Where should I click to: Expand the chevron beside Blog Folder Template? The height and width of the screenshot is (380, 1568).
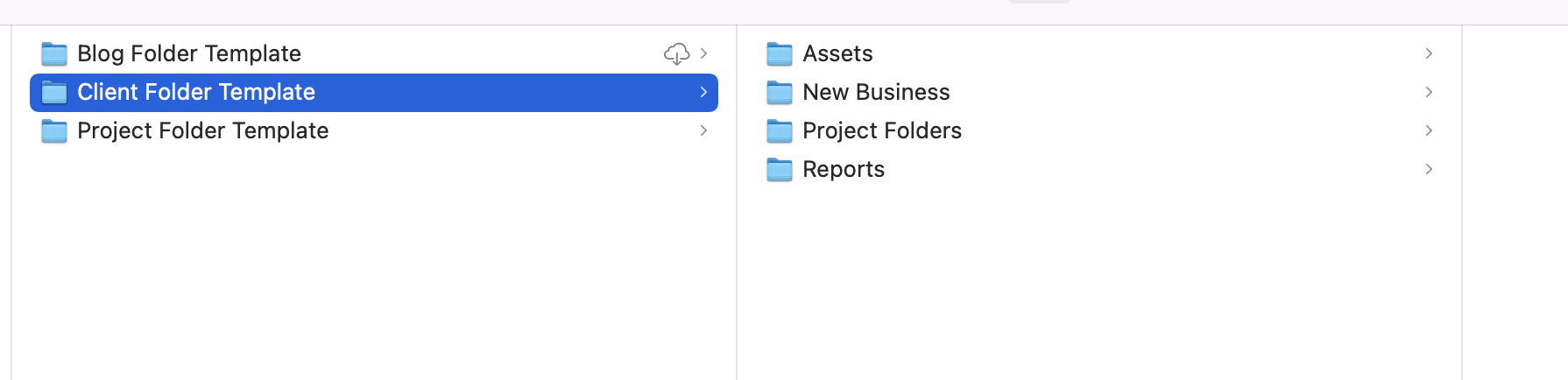(703, 53)
